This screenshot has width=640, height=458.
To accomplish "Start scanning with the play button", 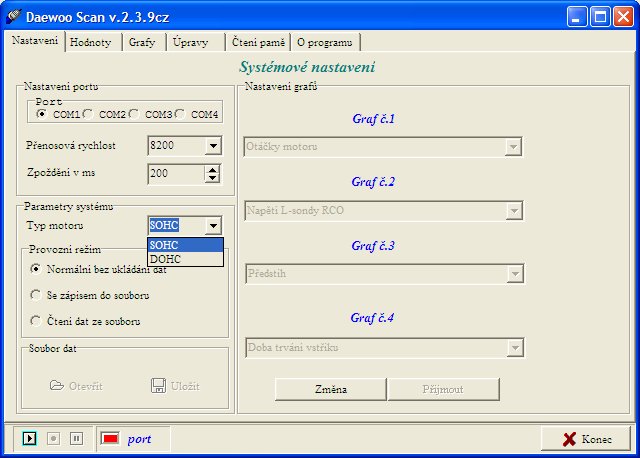I will 29,439.
